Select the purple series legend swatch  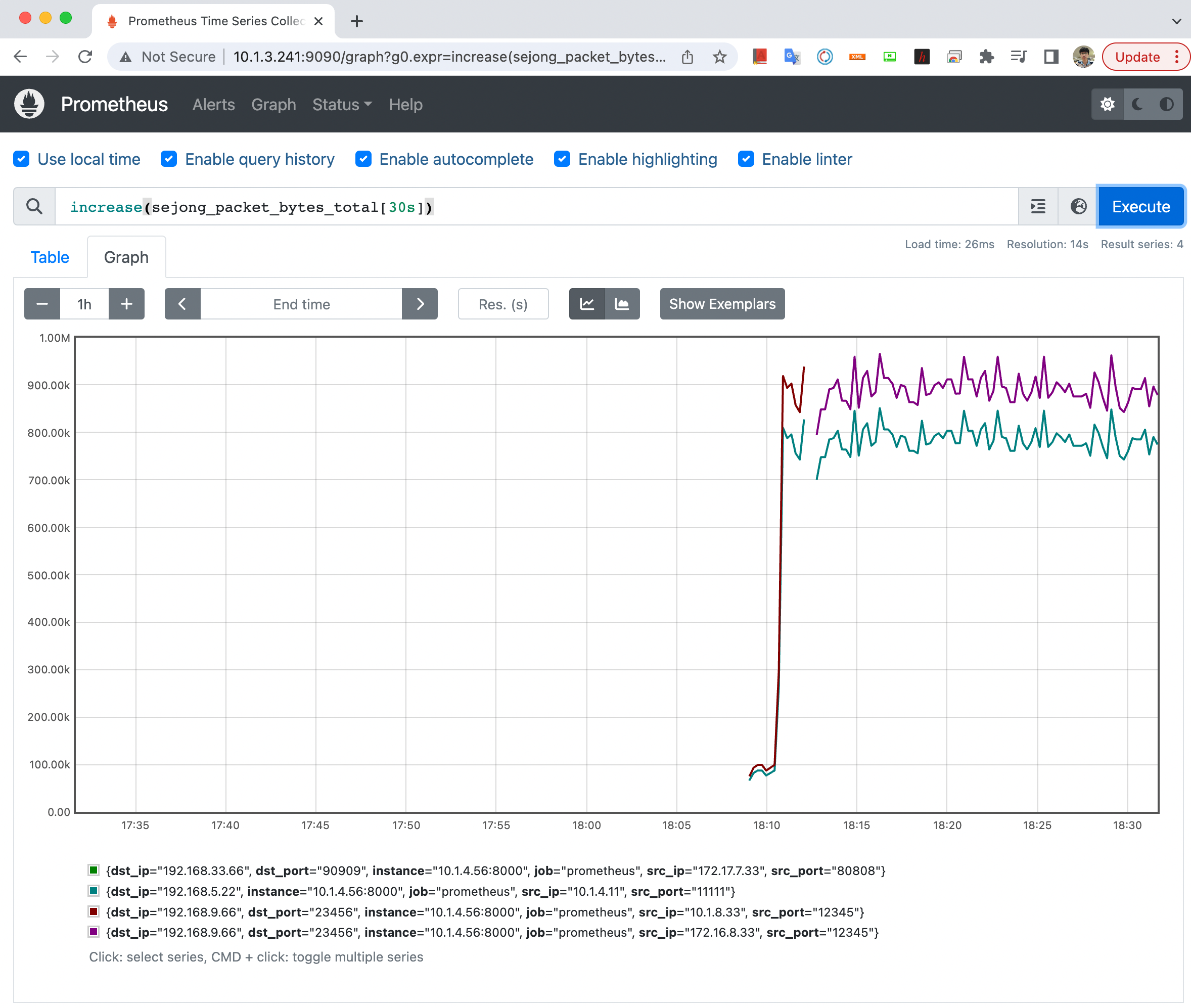(x=94, y=932)
